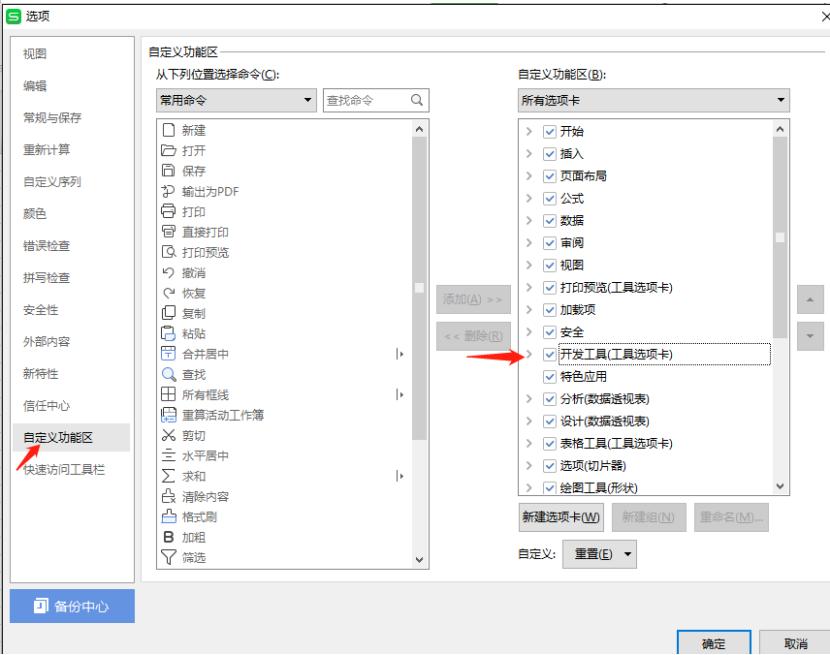Click the search magnifier in 查找命令 box
Screen dimensions: 830x655
click(x=417, y=100)
